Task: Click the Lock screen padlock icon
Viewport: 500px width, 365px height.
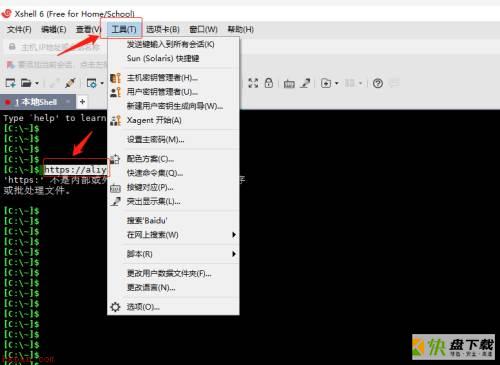Action: coord(269,83)
